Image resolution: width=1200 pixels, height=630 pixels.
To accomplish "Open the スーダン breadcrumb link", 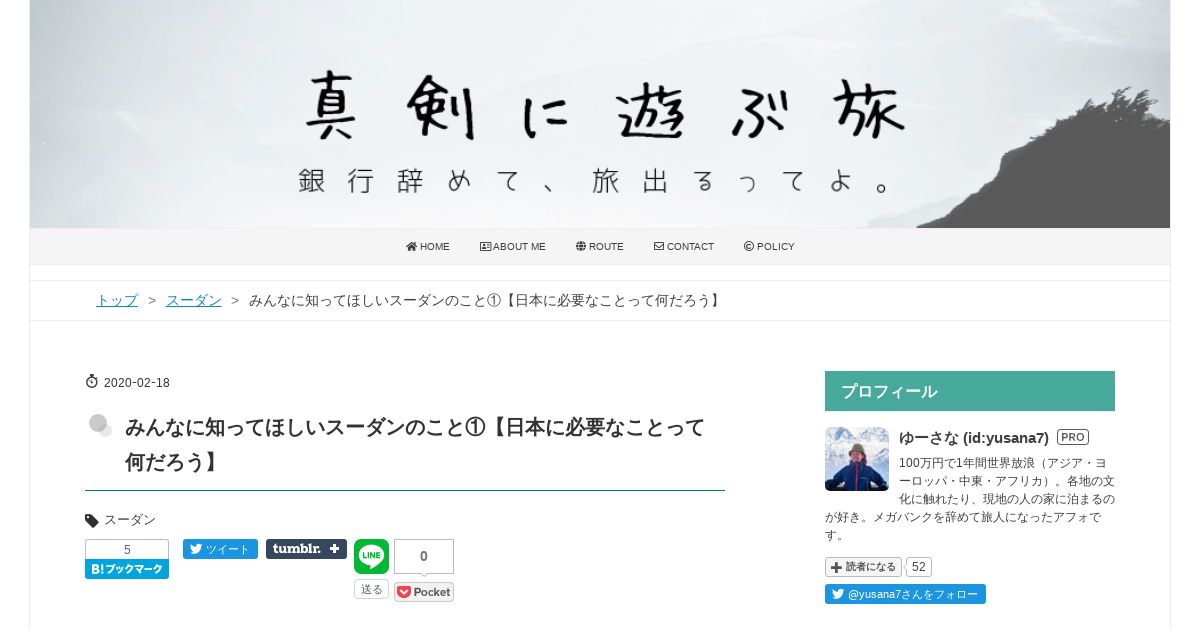I will (194, 300).
